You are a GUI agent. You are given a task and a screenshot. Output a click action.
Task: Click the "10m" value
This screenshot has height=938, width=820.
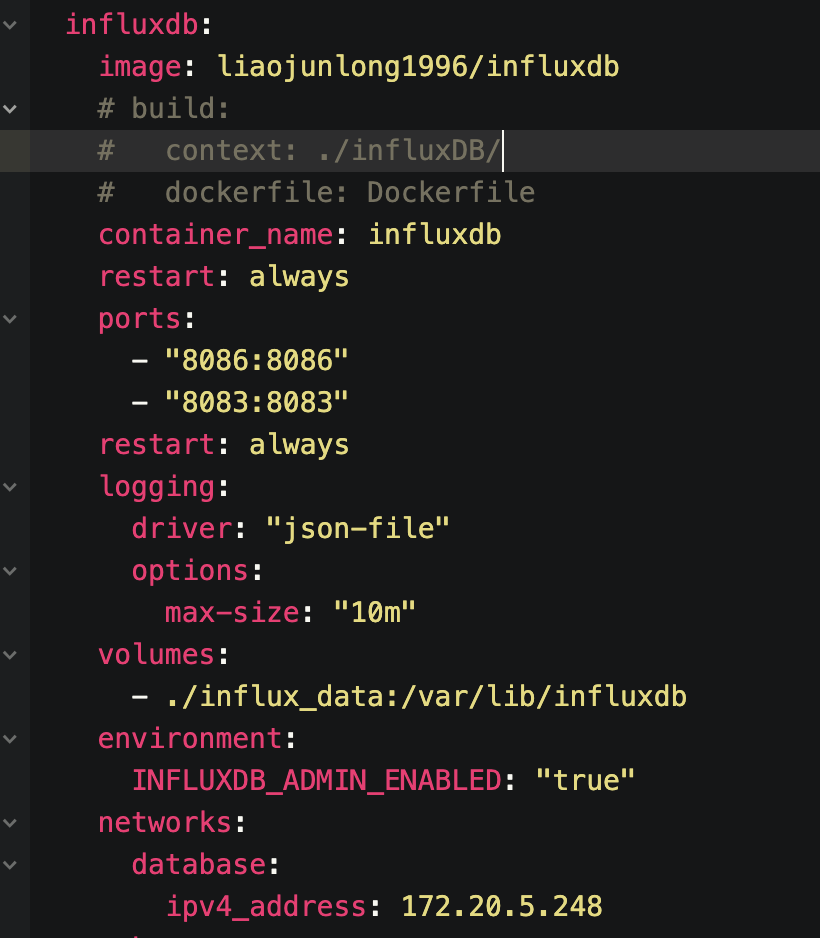pos(374,613)
